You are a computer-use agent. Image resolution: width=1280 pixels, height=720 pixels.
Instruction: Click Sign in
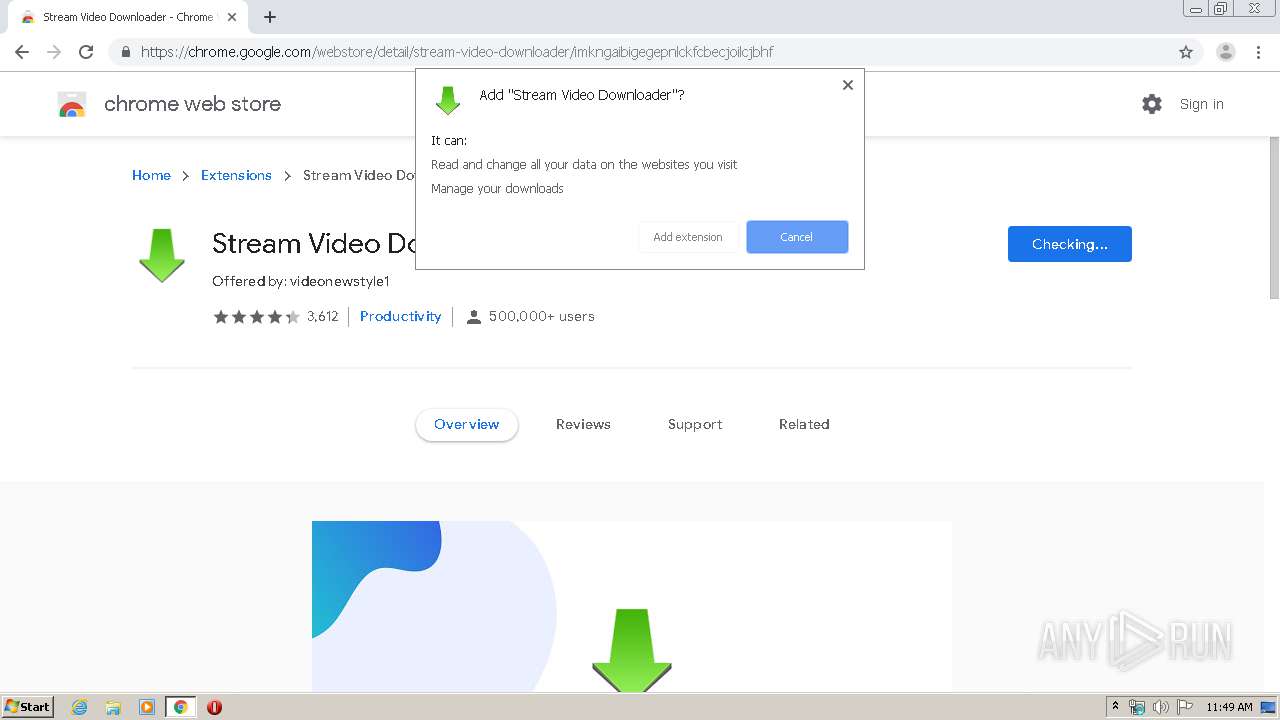[x=1201, y=104]
